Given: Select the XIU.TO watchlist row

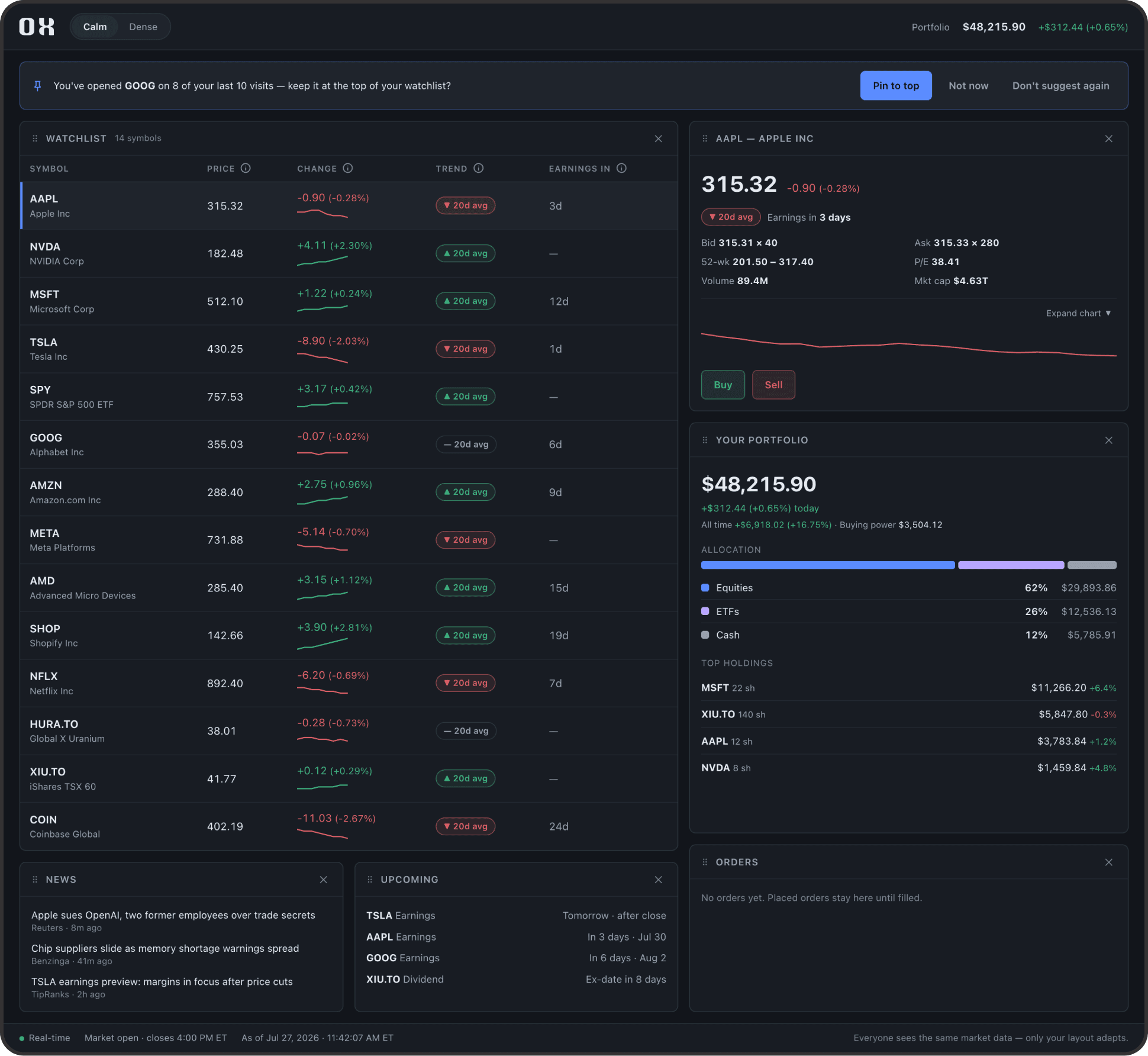Looking at the screenshot, I should tap(349, 779).
